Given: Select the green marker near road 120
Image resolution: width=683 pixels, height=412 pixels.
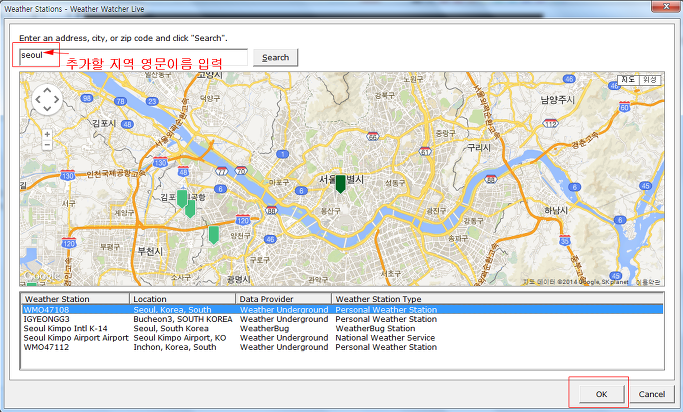Looking at the screenshot, I should click(213, 235).
